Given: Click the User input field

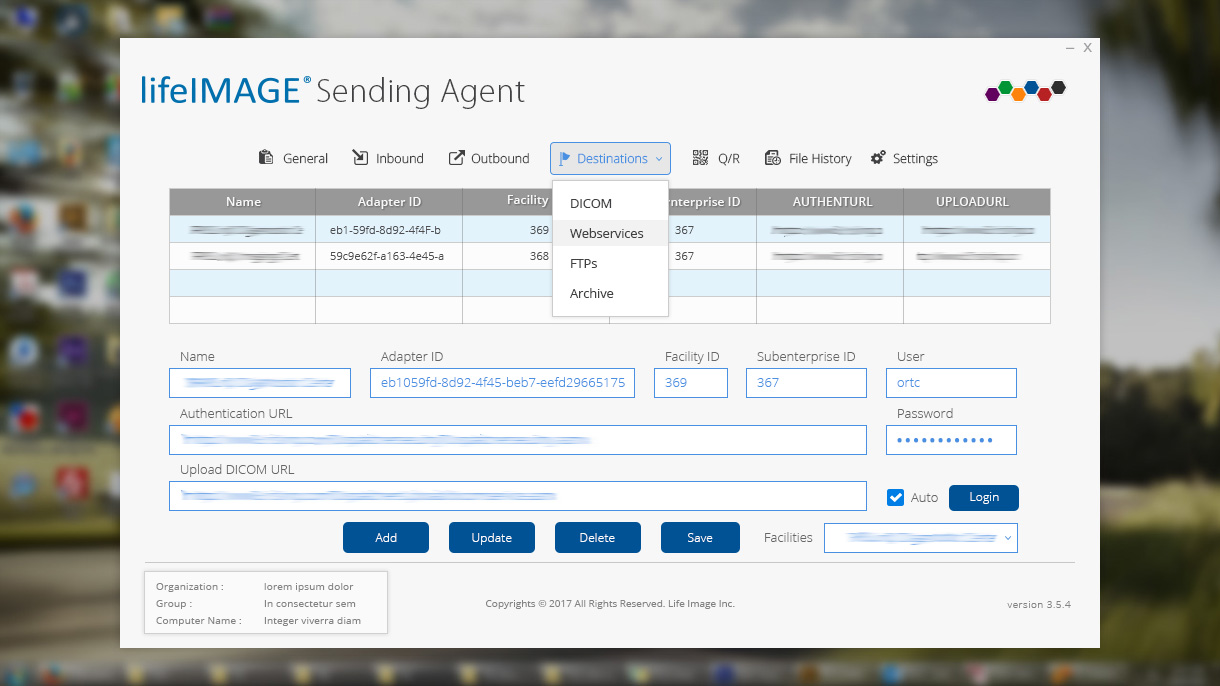Looking at the screenshot, I should 951,383.
